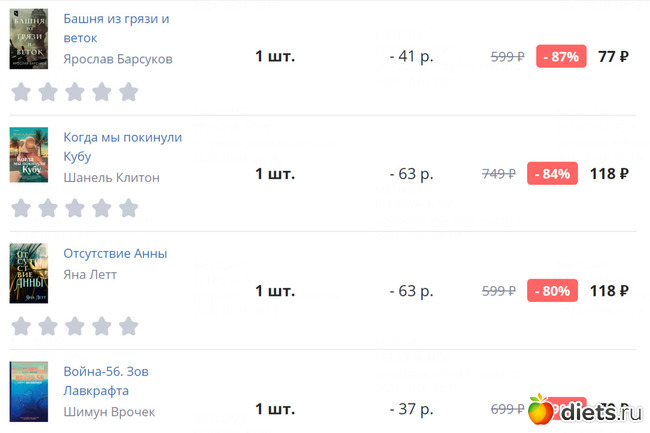Rate Отсутствие Анны two stars
The width and height of the screenshot is (650, 433).
(47, 326)
